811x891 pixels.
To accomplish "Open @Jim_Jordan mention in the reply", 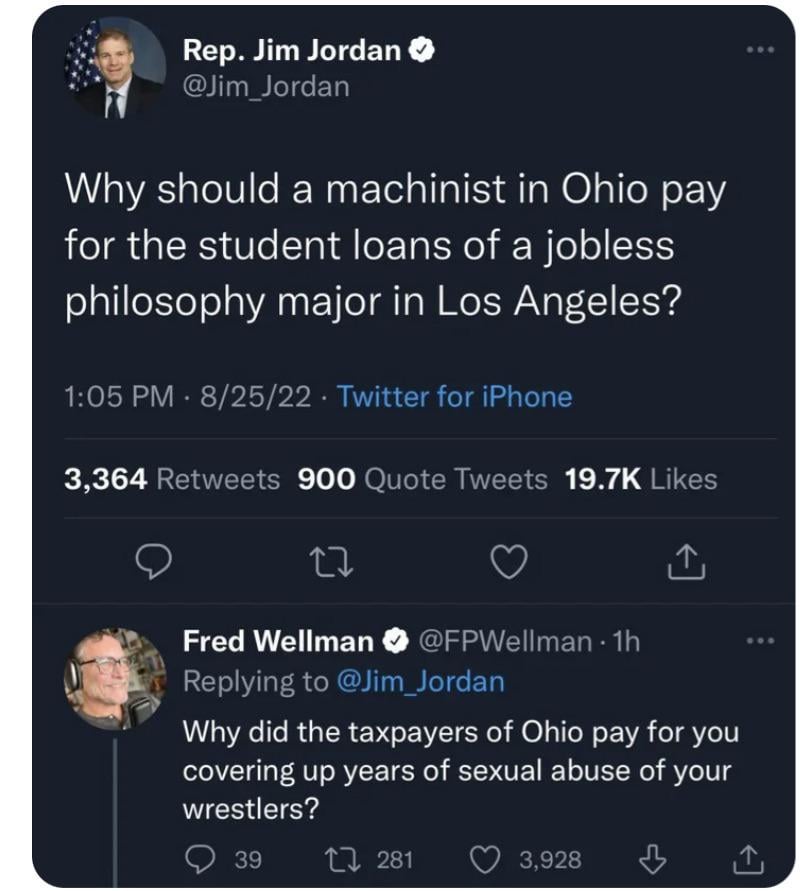I will pos(420,682).
